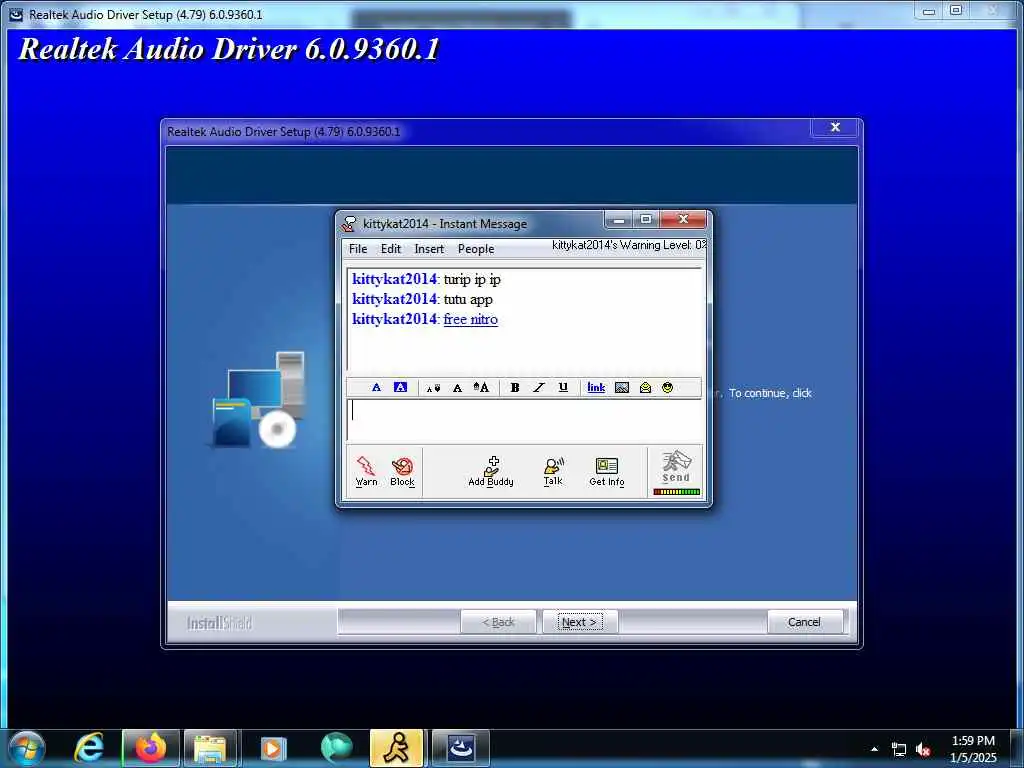Toggle underline formatting in message
The width and height of the screenshot is (1024, 768).
[x=563, y=387]
